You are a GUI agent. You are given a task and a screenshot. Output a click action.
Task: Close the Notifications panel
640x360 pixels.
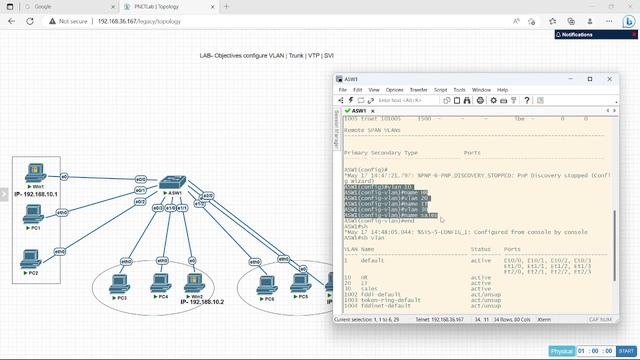(x=634, y=35)
